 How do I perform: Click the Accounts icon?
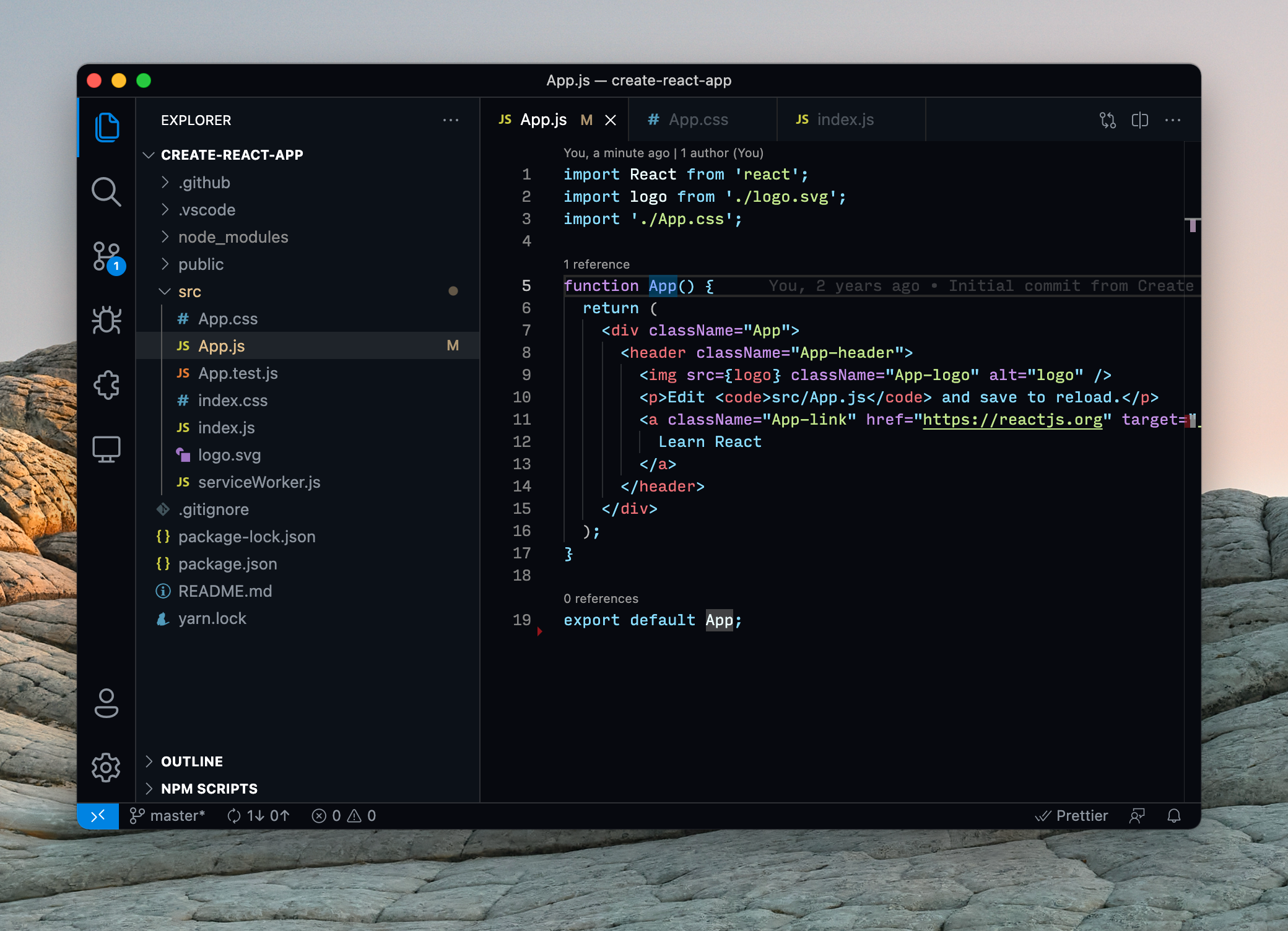pyautogui.click(x=106, y=703)
